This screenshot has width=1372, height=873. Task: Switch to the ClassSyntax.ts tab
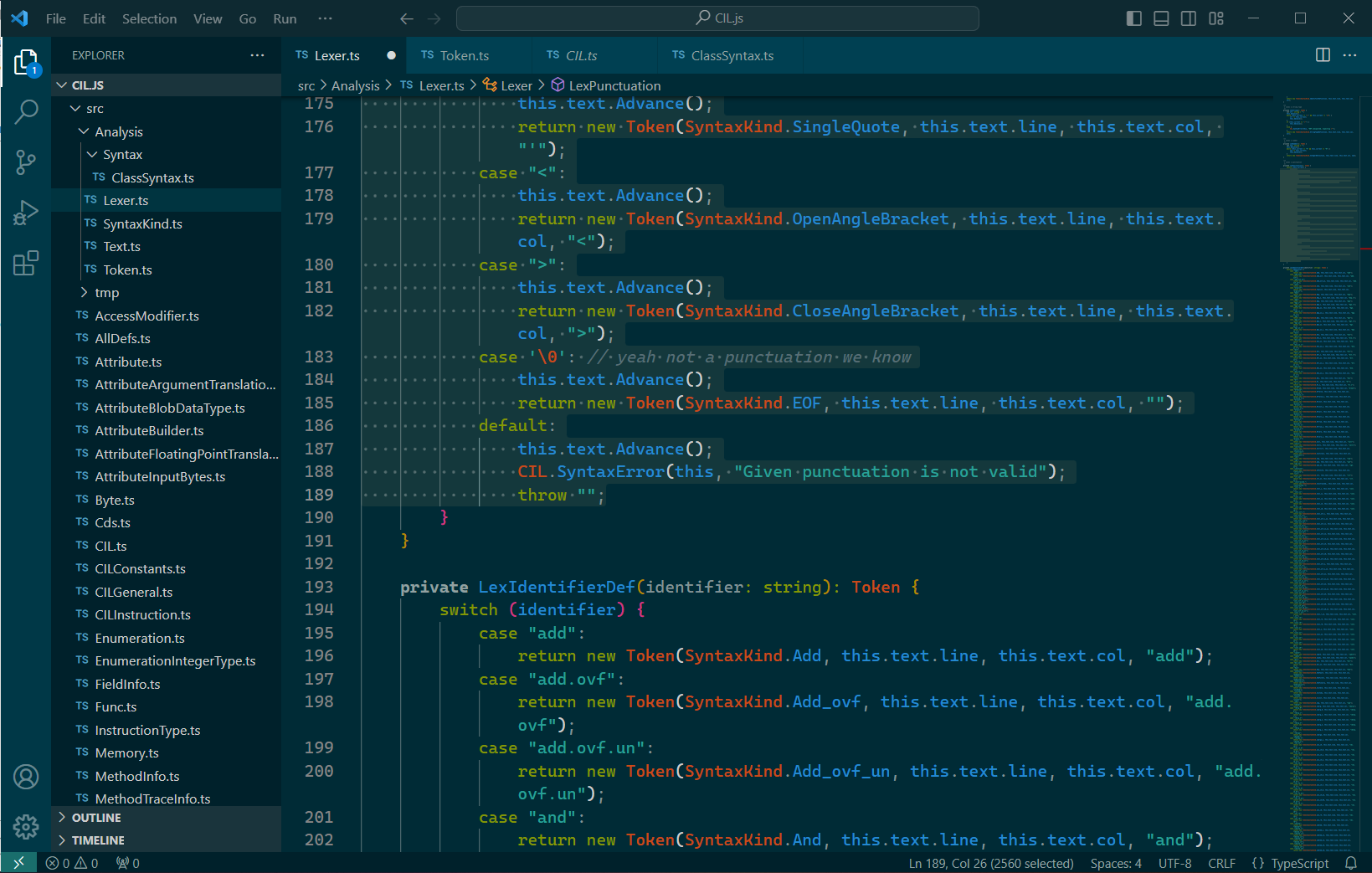(x=731, y=55)
